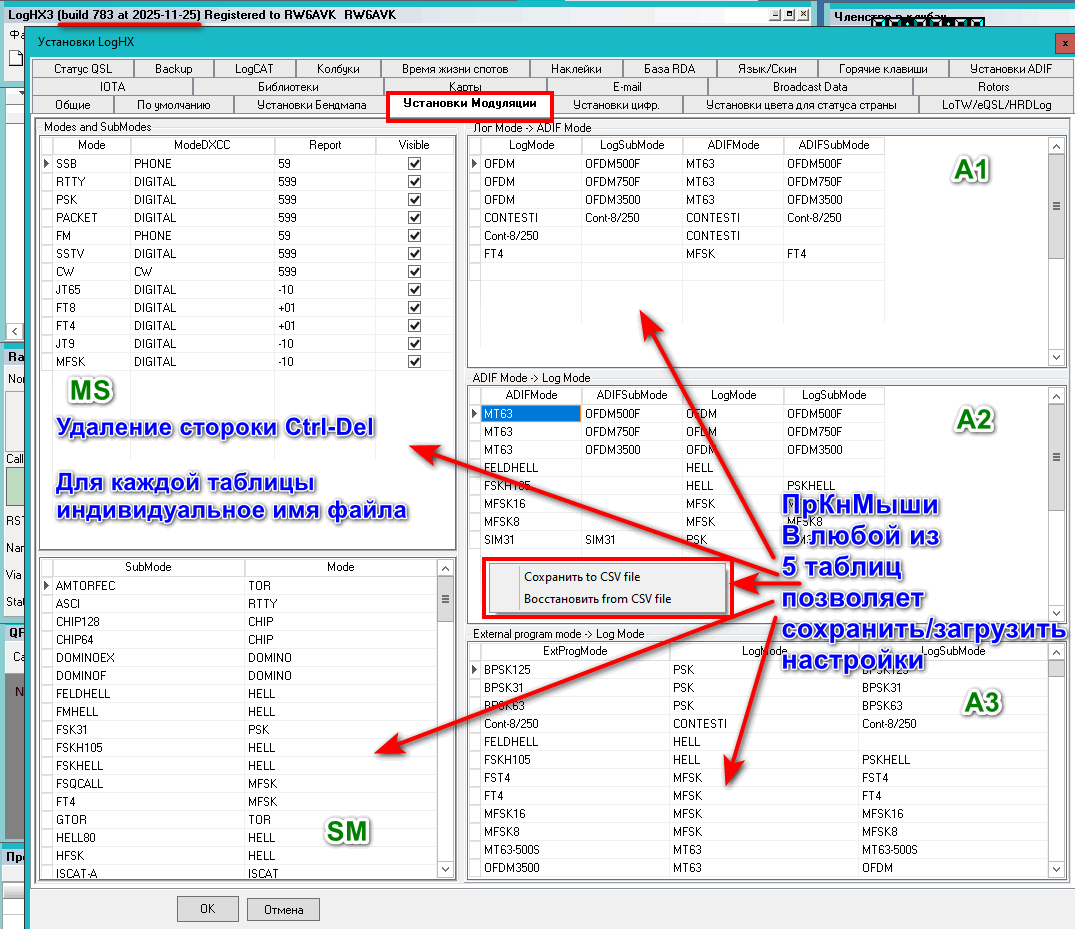Toggle the Visible checkbox for CW

click(414, 272)
